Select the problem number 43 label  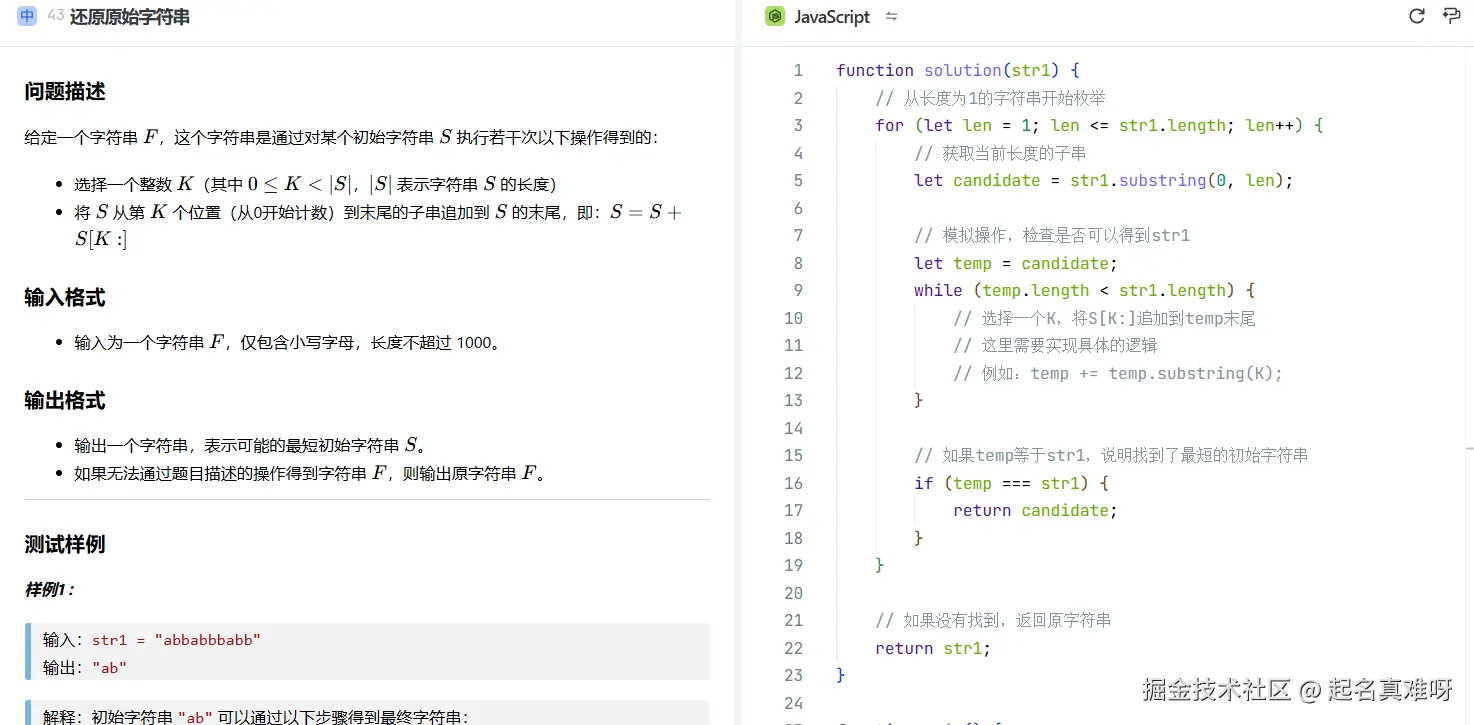[x=55, y=16]
